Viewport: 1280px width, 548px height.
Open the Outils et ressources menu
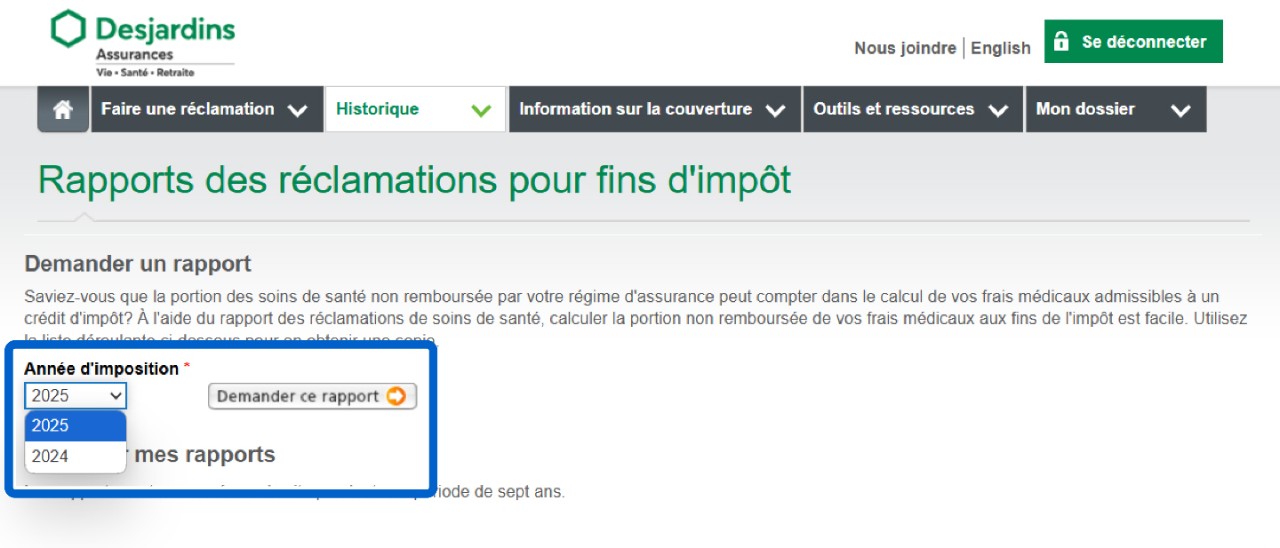(x=893, y=109)
